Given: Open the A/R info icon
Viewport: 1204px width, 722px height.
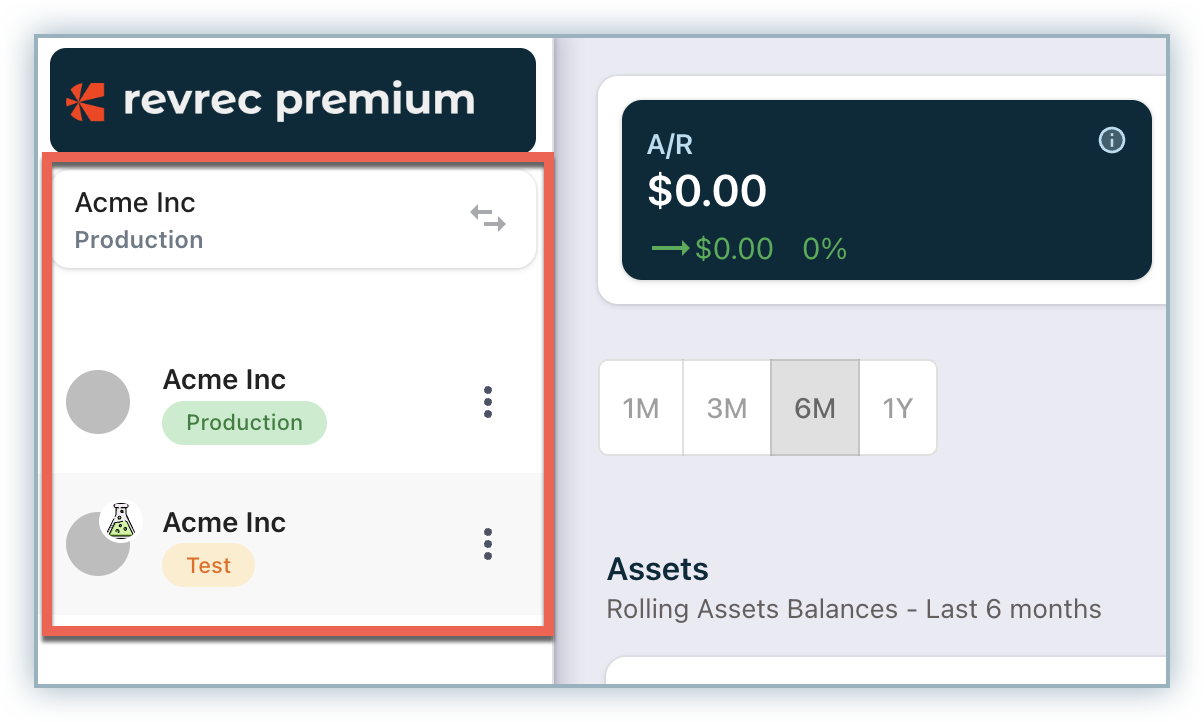Looking at the screenshot, I should [1111, 141].
